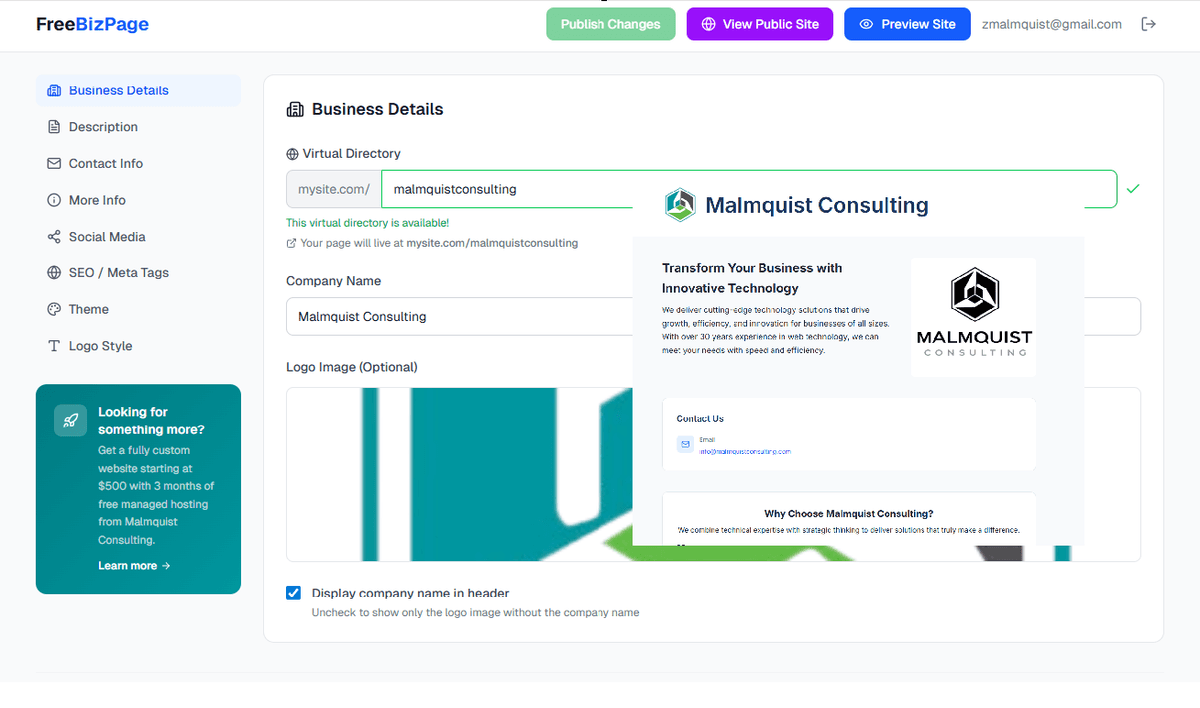Go to Contact Info section
This screenshot has height=708, width=1200.
(105, 163)
